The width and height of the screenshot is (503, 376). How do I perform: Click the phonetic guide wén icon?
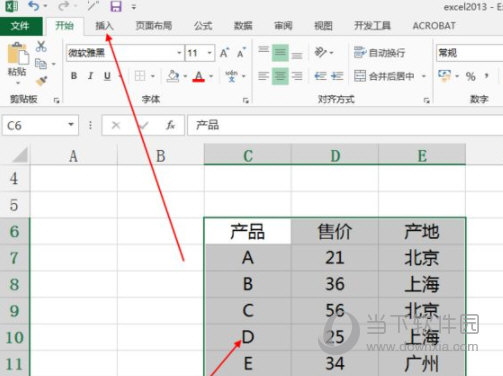tap(232, 76)
